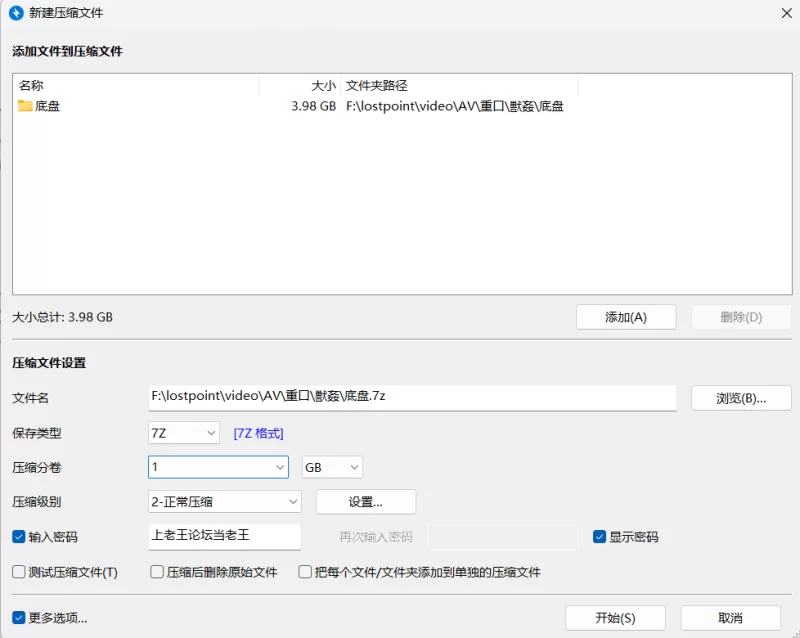Viewport: 800px width, 638px height.
Task: Click the 再次输入密码 field
Action: [503, 537]
